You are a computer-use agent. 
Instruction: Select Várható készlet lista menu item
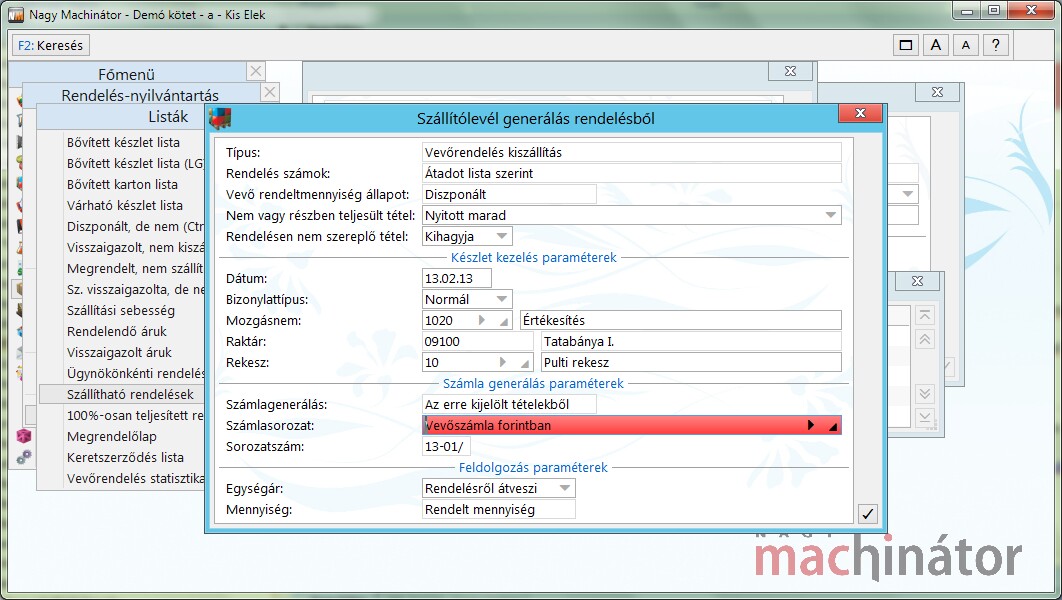pos(125,205)
